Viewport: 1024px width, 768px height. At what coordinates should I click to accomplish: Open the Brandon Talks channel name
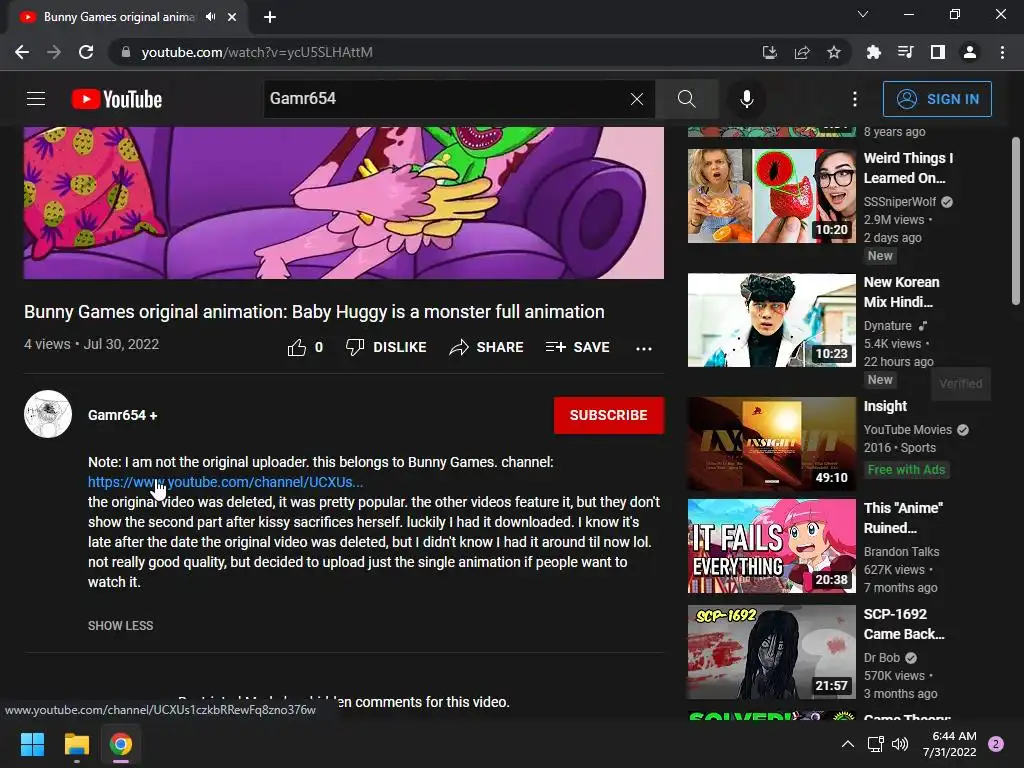click(x=901, y=551)
